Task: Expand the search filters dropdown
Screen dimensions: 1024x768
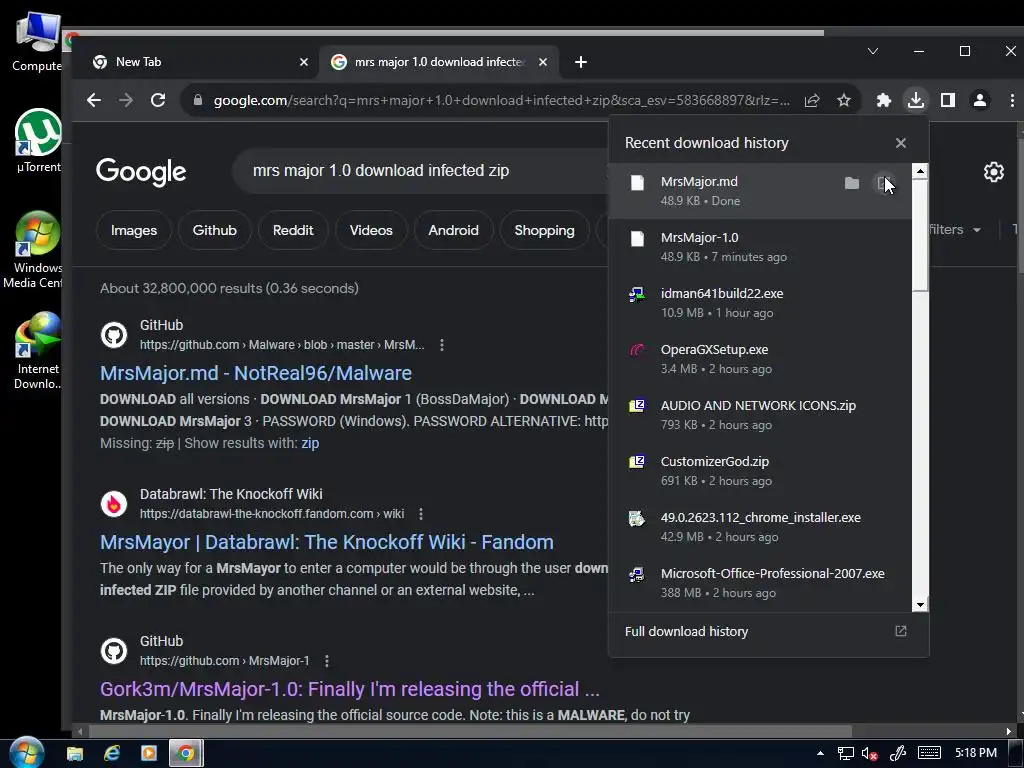Action: 955,230
